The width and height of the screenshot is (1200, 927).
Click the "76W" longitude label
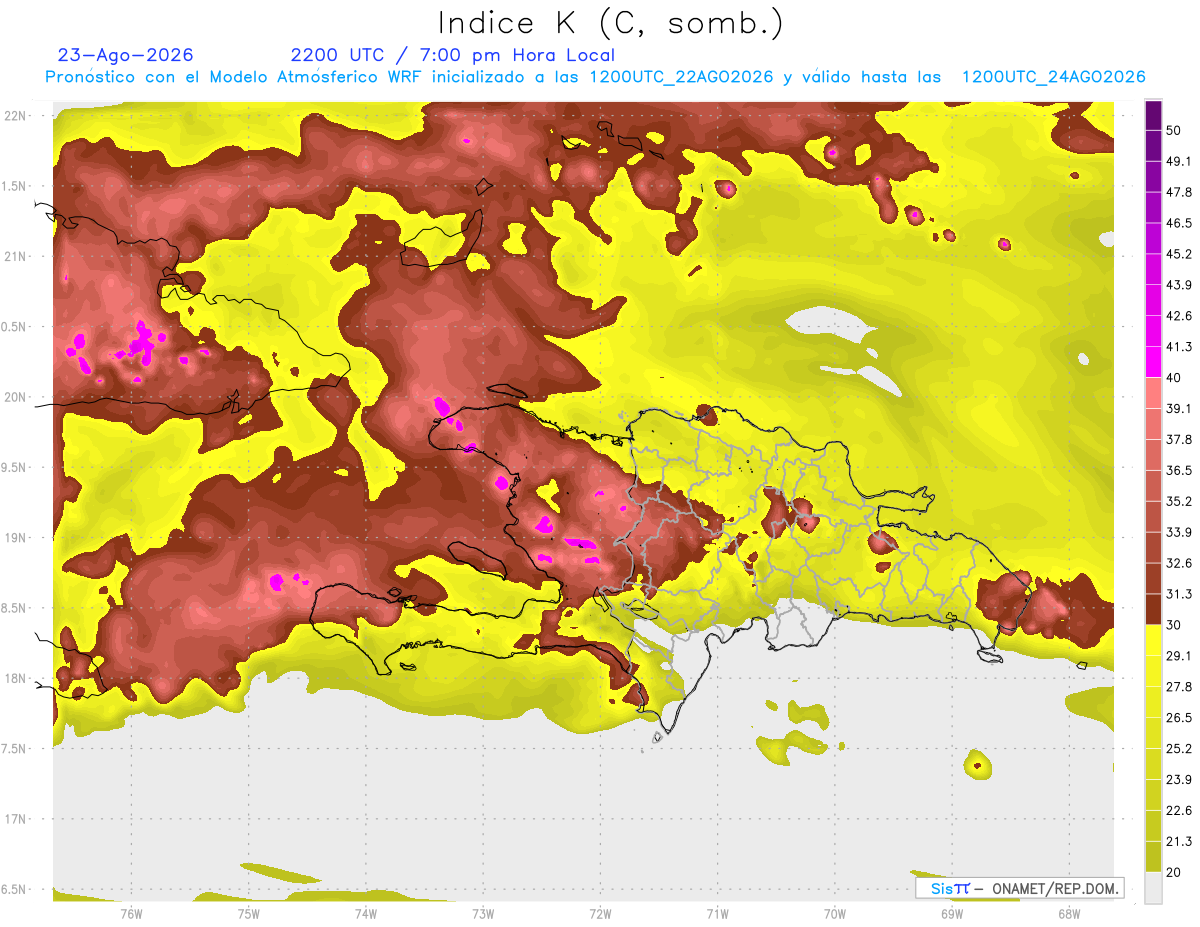click(131, 914)
